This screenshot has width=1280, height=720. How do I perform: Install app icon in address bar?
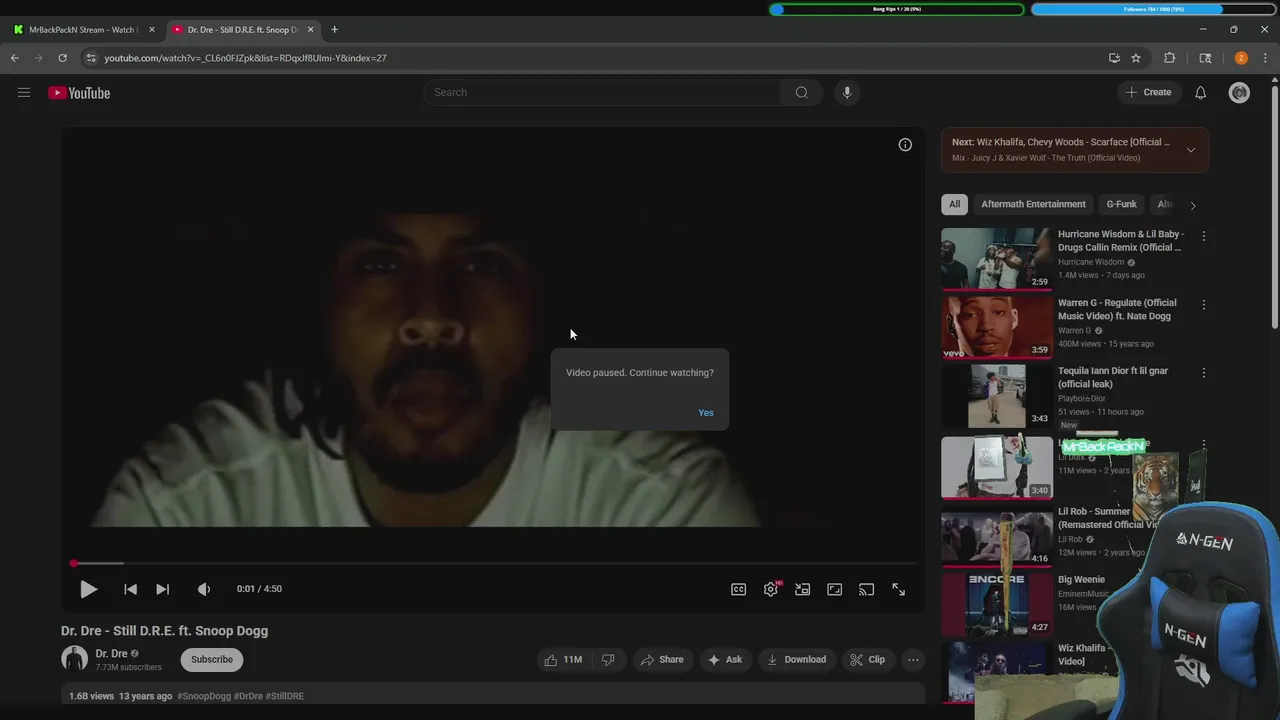tap(1114, 58)
